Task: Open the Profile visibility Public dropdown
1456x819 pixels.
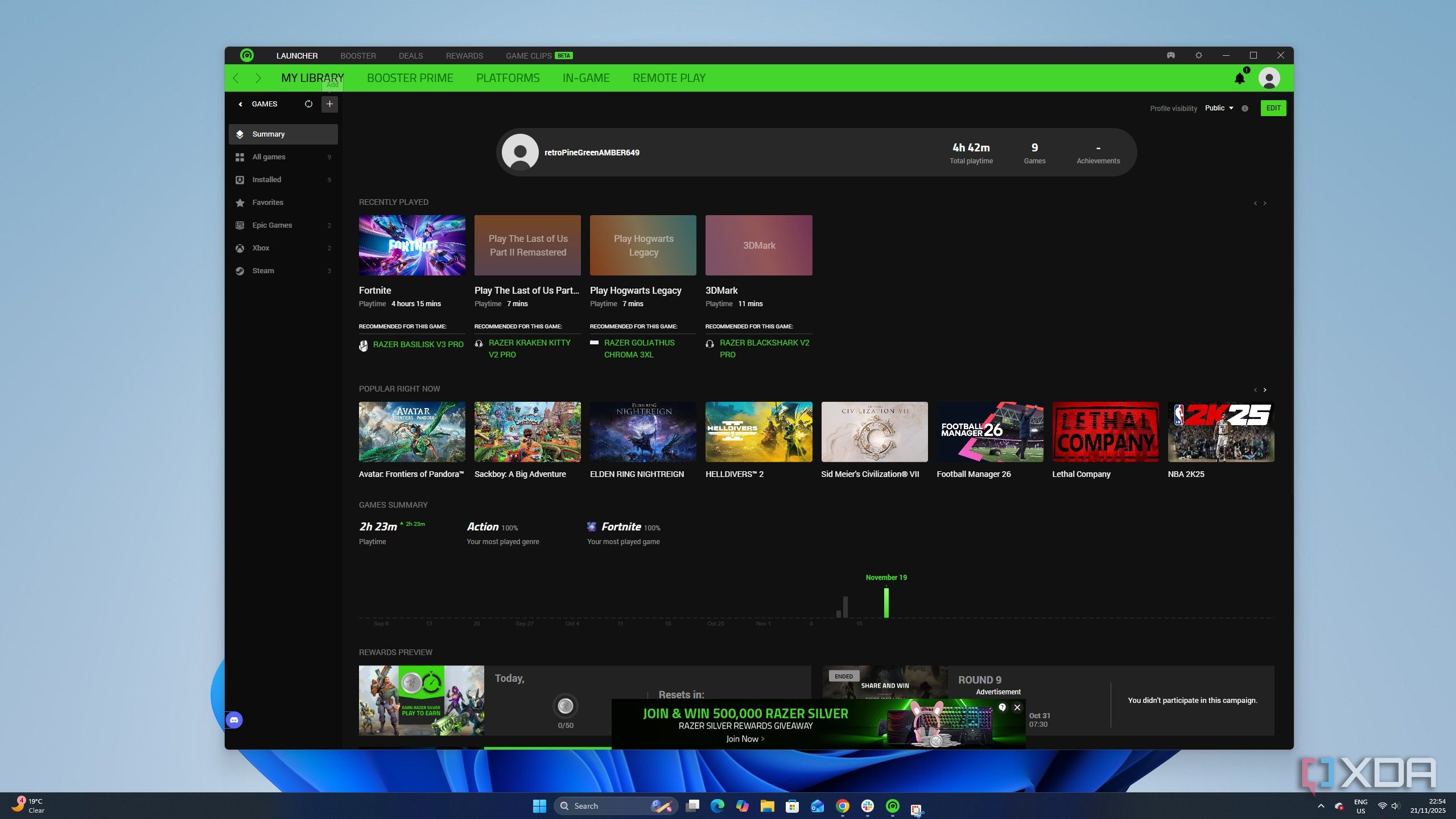Action: [x=1219, y=108]
